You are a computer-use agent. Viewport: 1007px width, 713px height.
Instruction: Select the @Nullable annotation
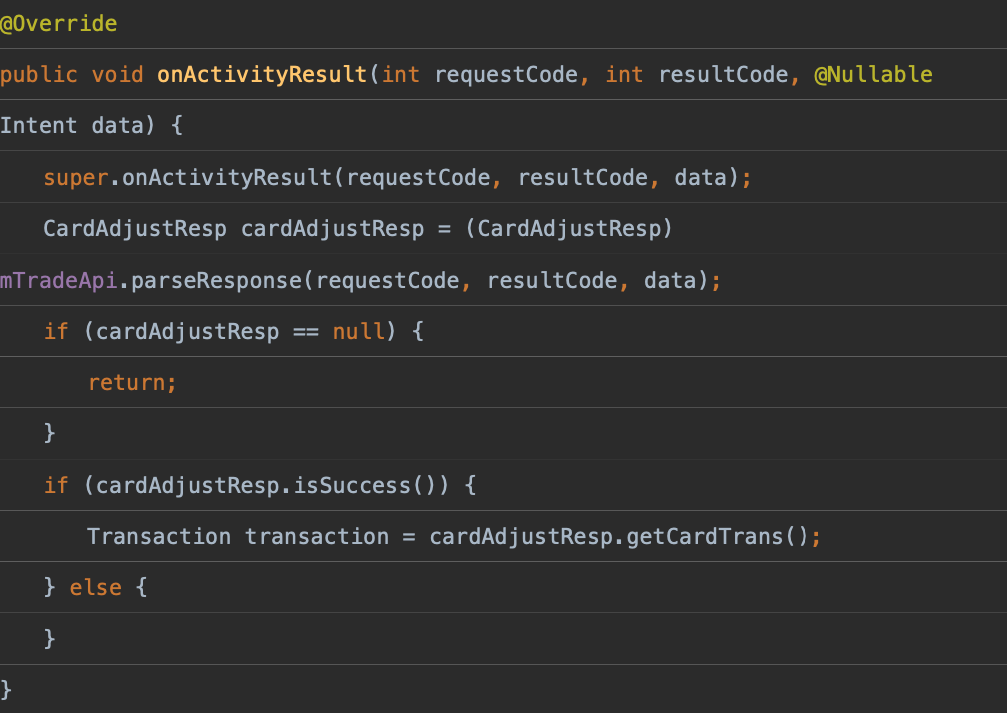(873, 75)
